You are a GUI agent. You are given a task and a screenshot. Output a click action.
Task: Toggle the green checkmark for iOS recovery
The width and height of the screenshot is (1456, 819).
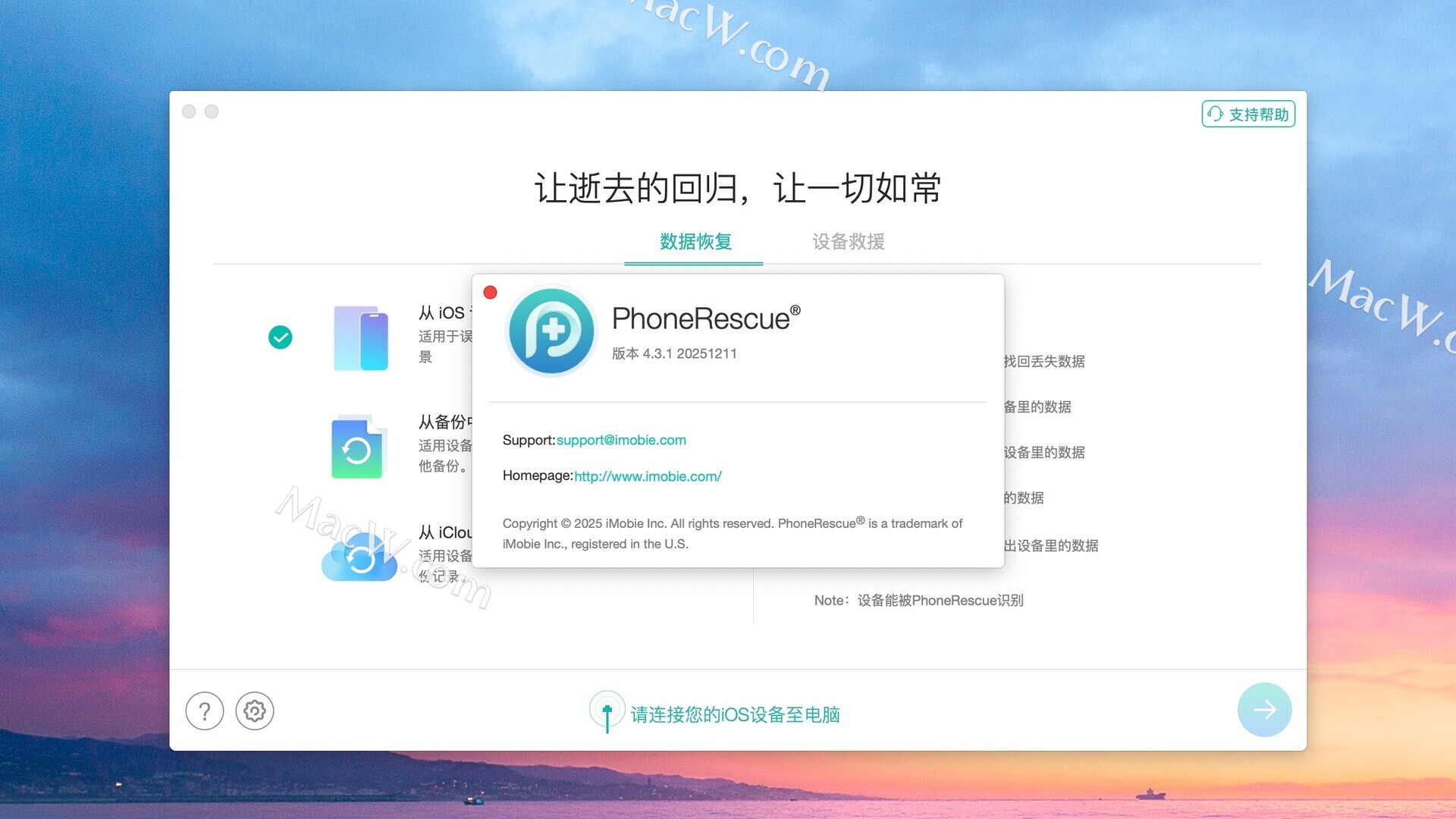pos(281,337)
